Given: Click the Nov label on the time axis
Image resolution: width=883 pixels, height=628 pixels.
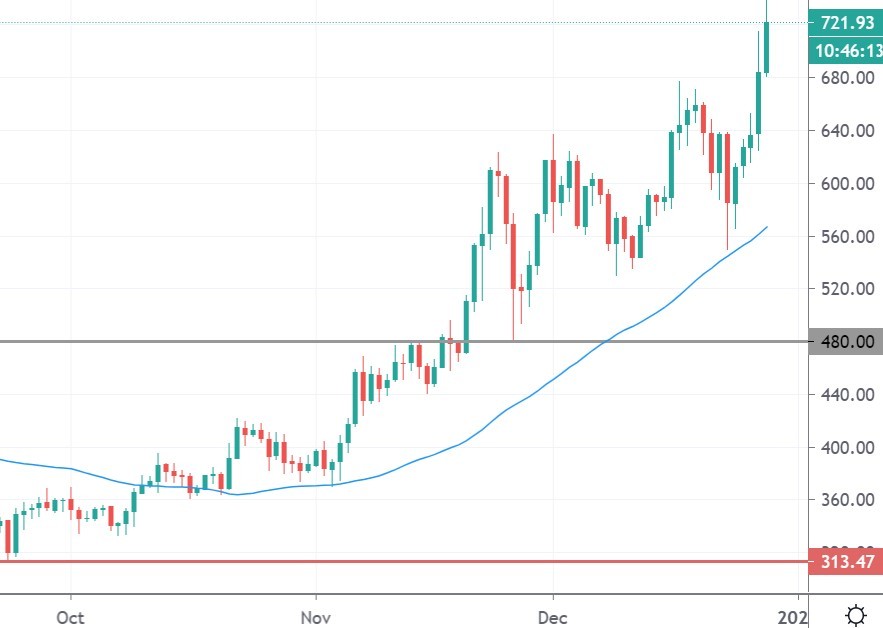Looking at the screenshot, I should pyautogui.click(x=314, y=618).
